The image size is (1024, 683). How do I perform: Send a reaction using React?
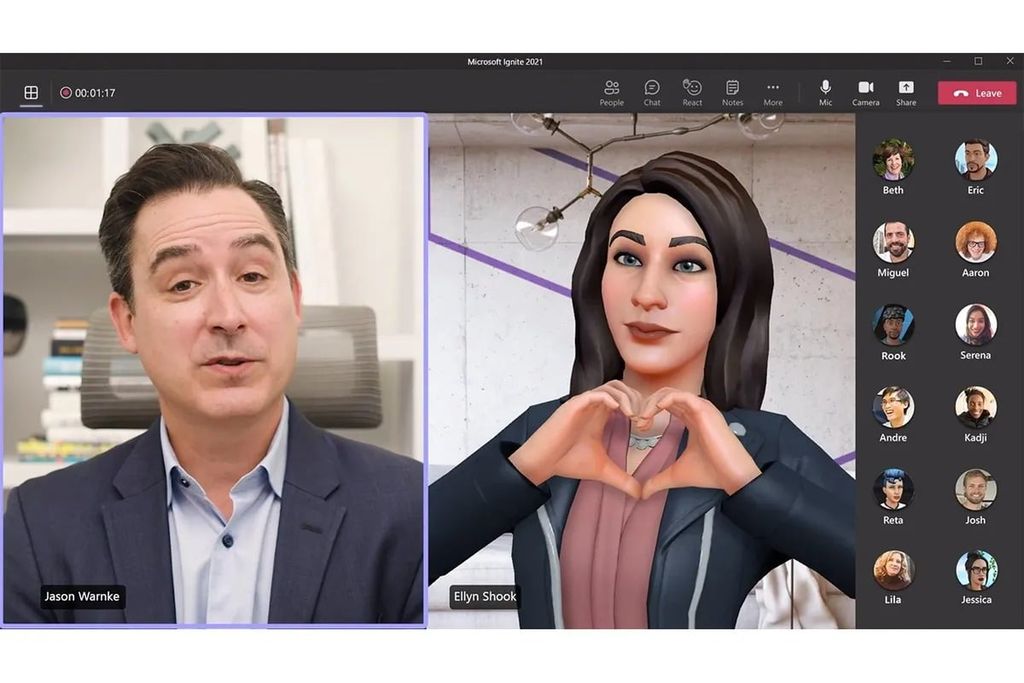tap(691, 92)
